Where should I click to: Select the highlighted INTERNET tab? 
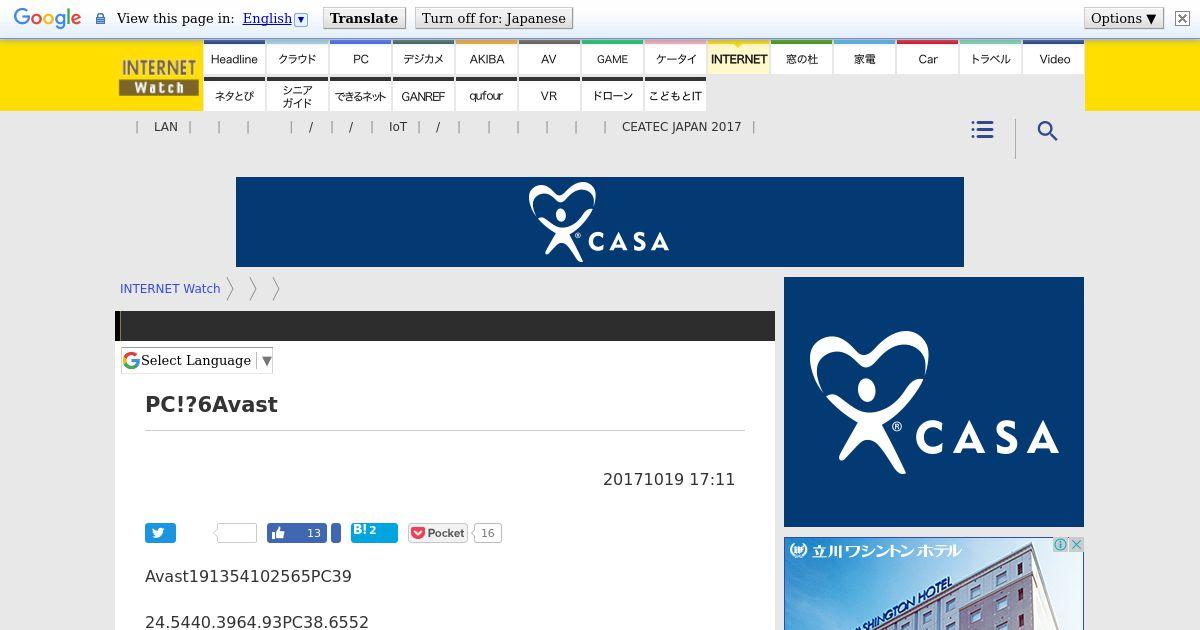(738, 57)
